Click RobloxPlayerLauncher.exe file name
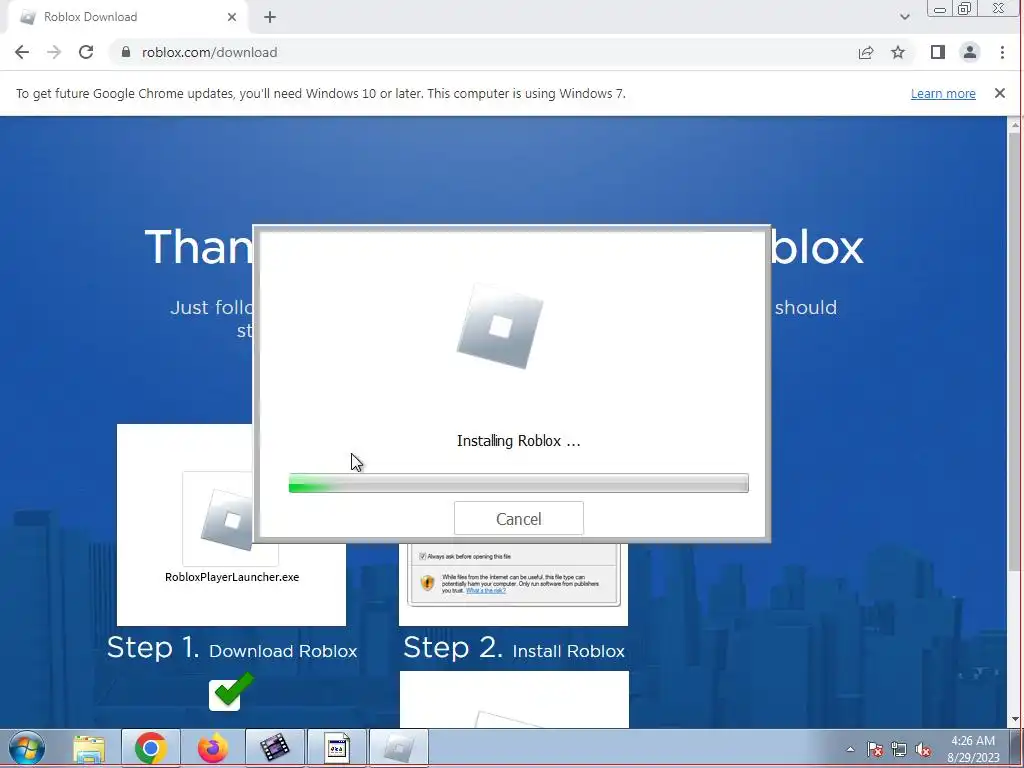The width and height of the screenshot is (1024, 768). 232,577
